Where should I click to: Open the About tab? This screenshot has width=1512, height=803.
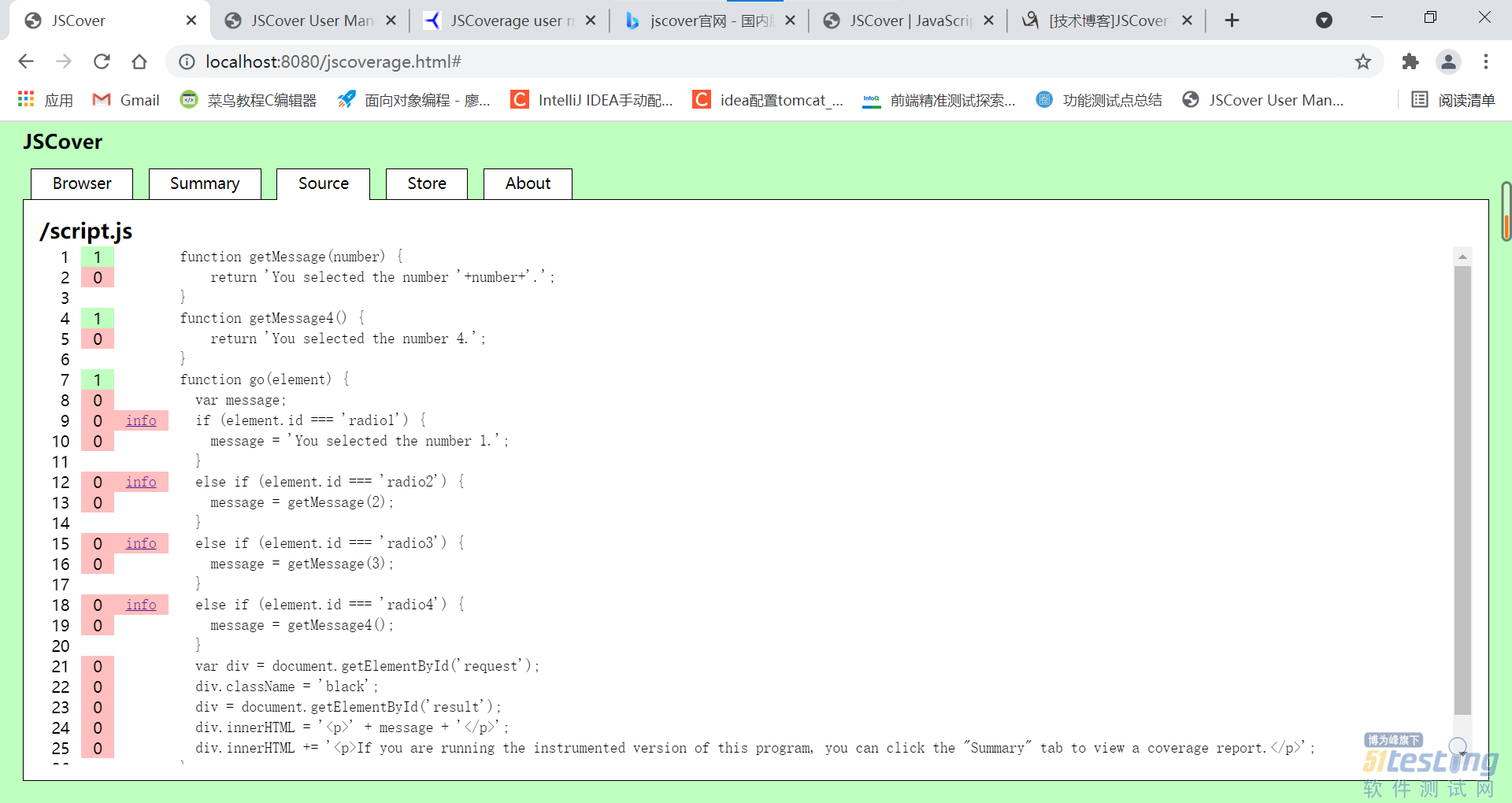coord(528,183)
